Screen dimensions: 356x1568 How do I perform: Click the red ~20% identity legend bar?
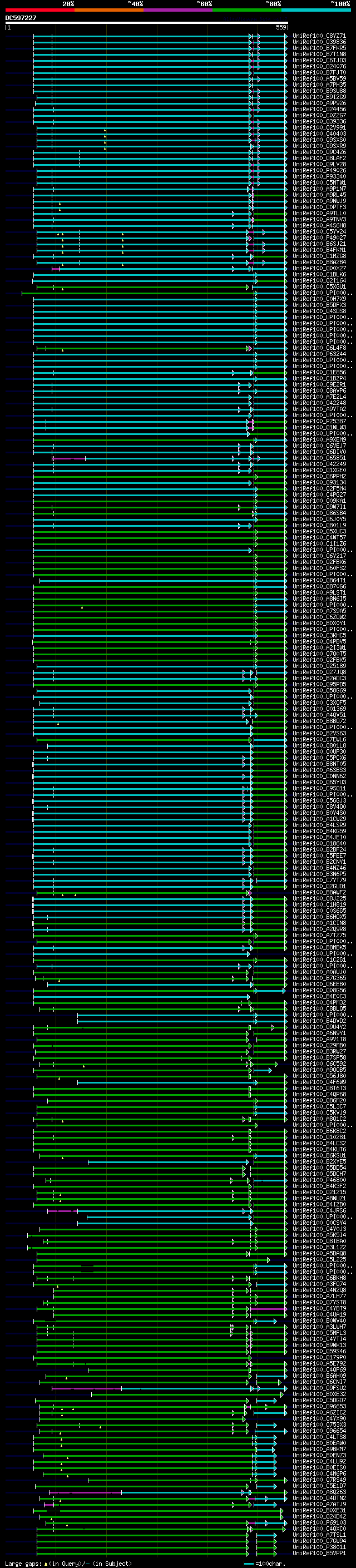39,11
